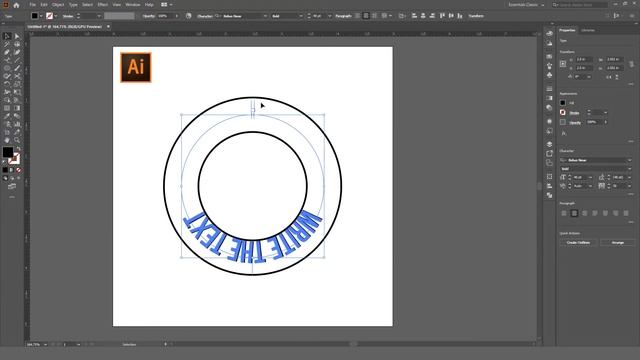Toggle constrain width and height proportions link

(x=631, y=64)
